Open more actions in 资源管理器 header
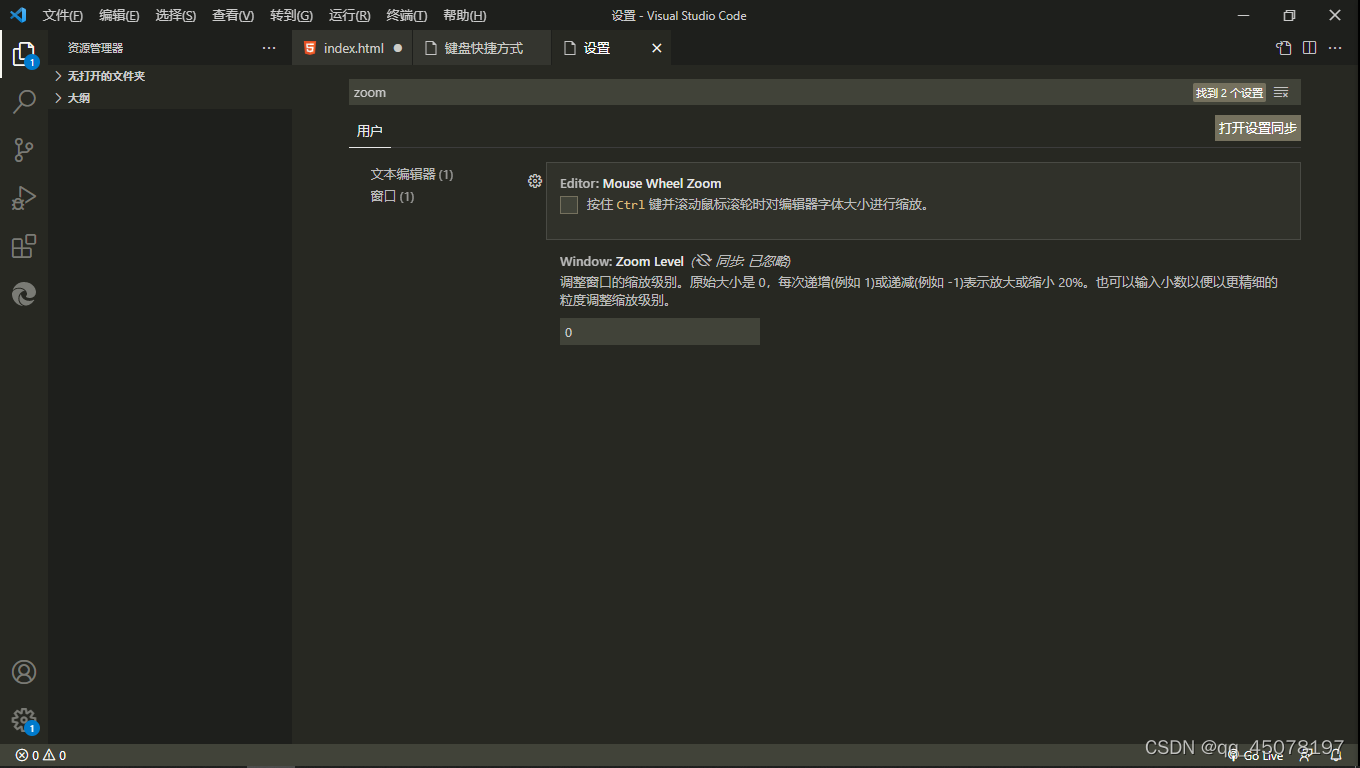This screenshot has width=1360, height=768. [x=269, y=48]
